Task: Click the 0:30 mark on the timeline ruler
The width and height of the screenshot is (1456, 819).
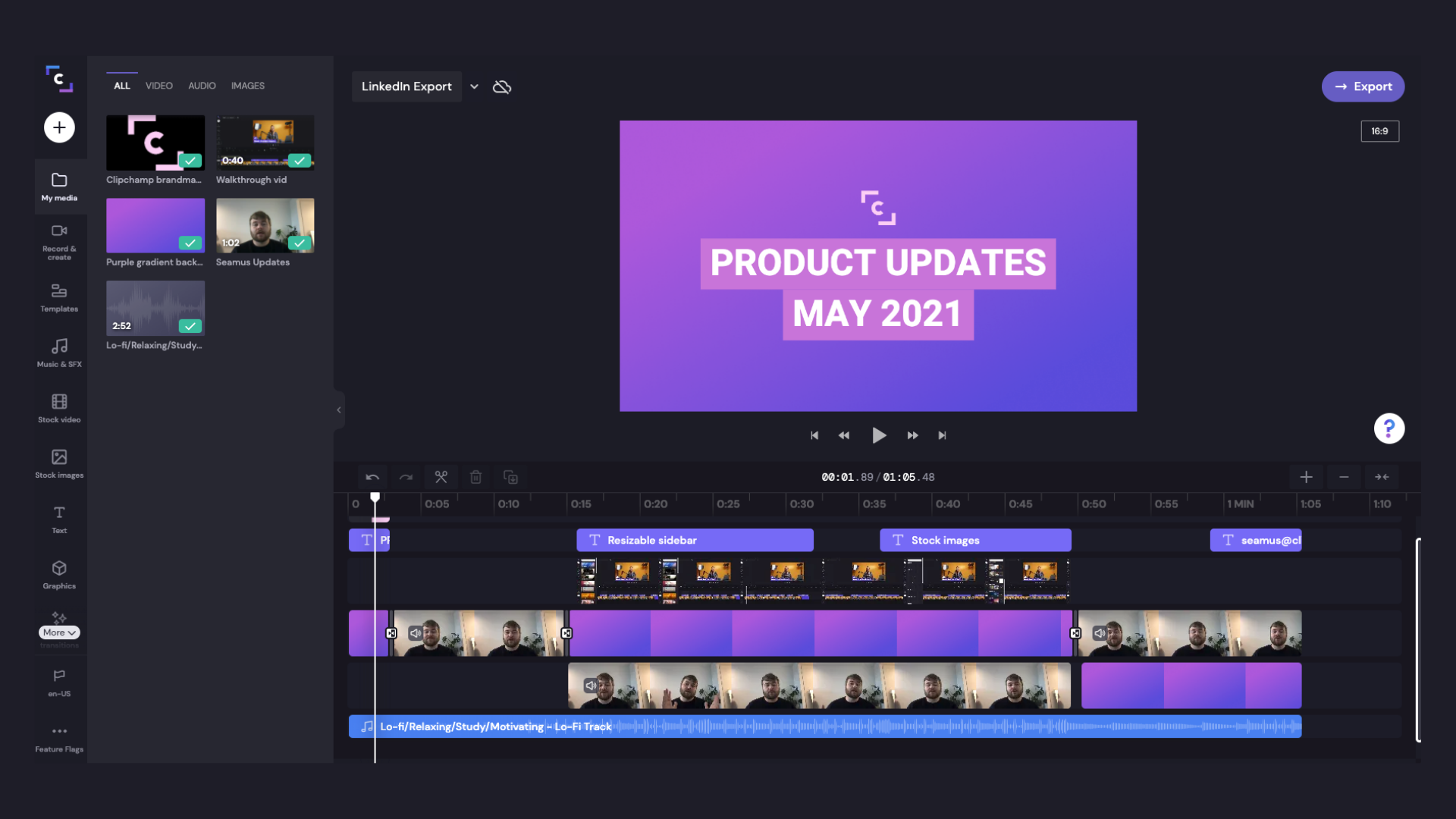Action: [801, 504]
